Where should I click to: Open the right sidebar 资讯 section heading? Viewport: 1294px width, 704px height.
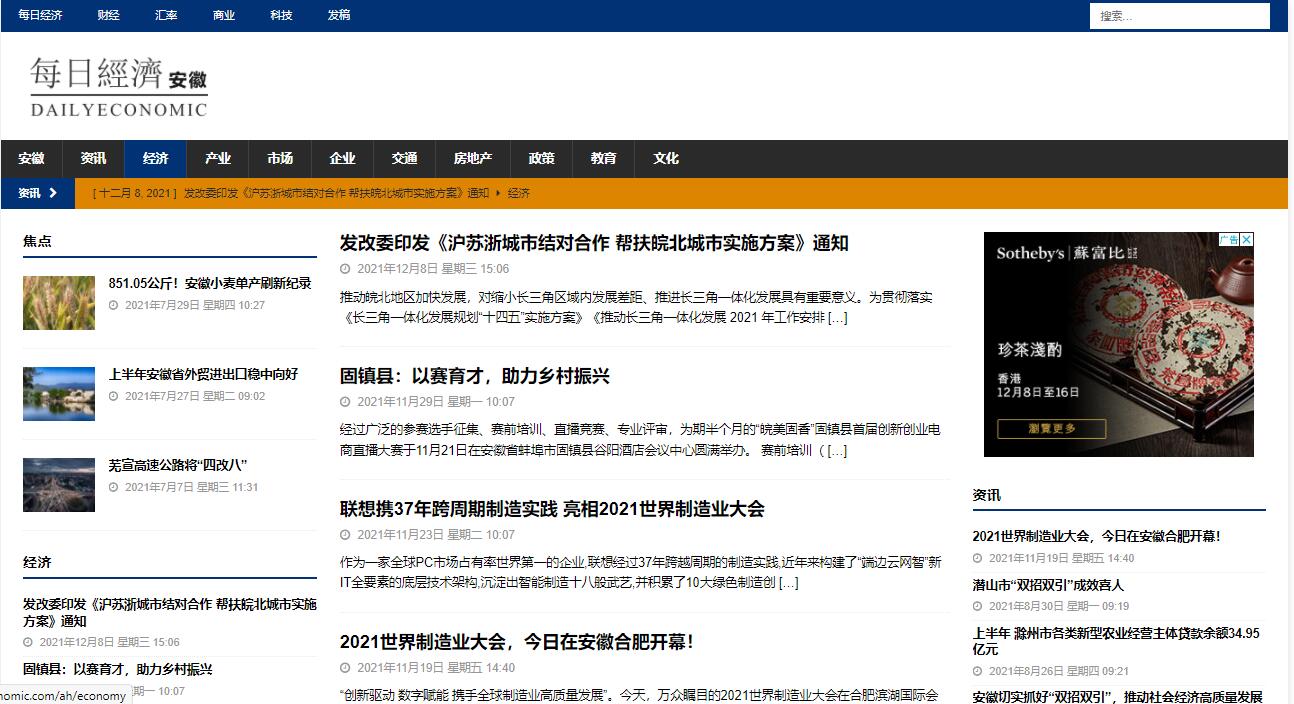(x=986, y=495)
